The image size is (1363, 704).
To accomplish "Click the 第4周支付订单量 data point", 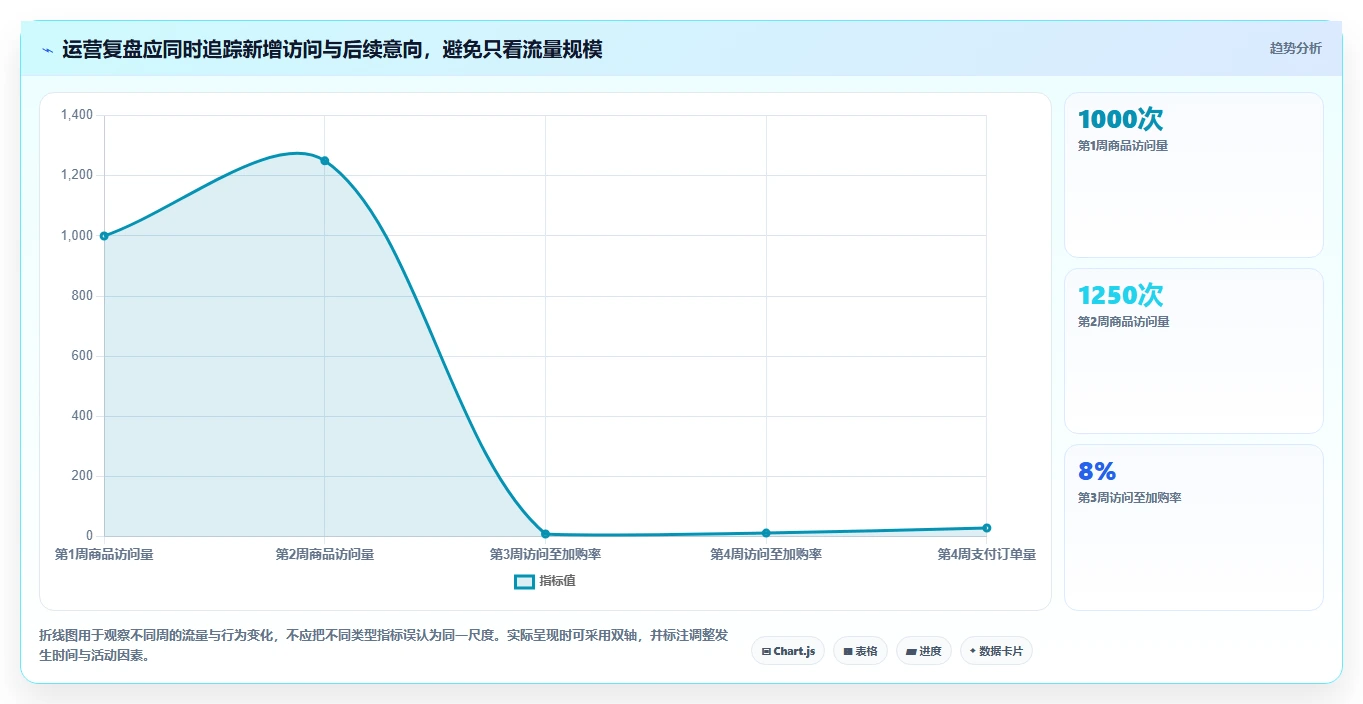I will [986, 528].
